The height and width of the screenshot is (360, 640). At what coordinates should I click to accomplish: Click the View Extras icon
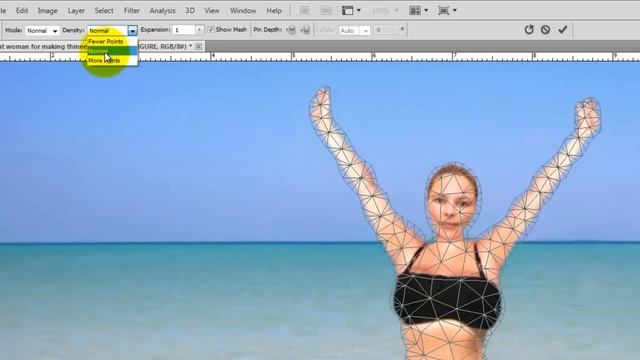(347, 11)
